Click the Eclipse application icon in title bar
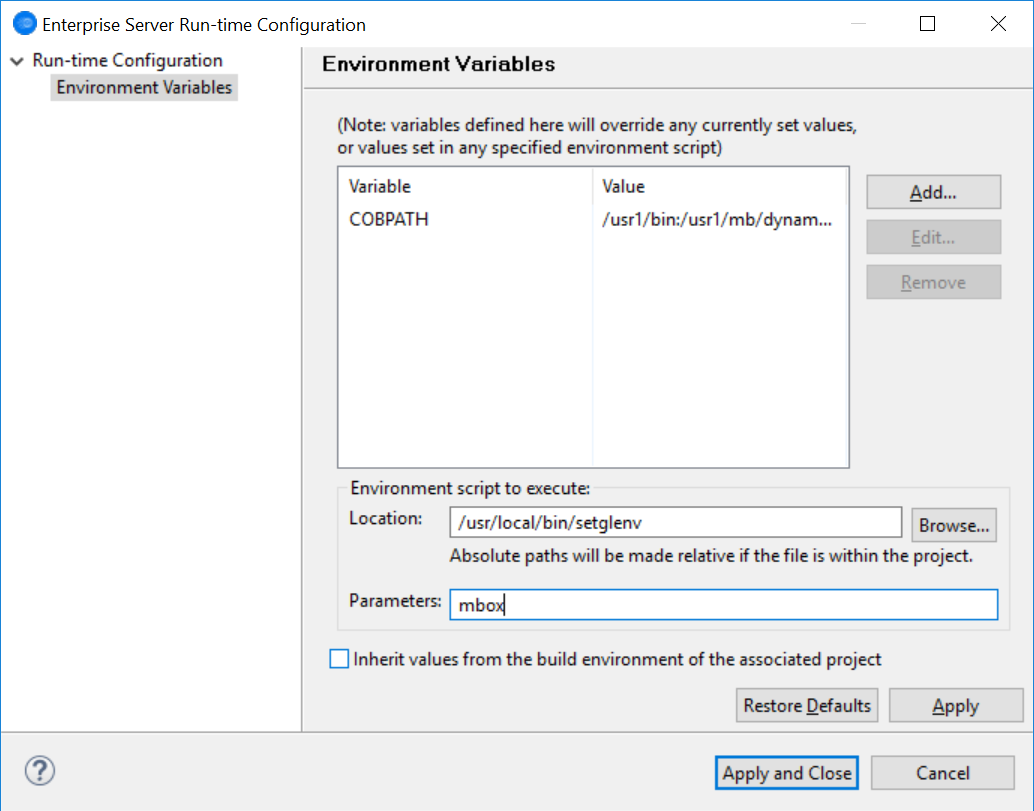 (x=24, y=24)
